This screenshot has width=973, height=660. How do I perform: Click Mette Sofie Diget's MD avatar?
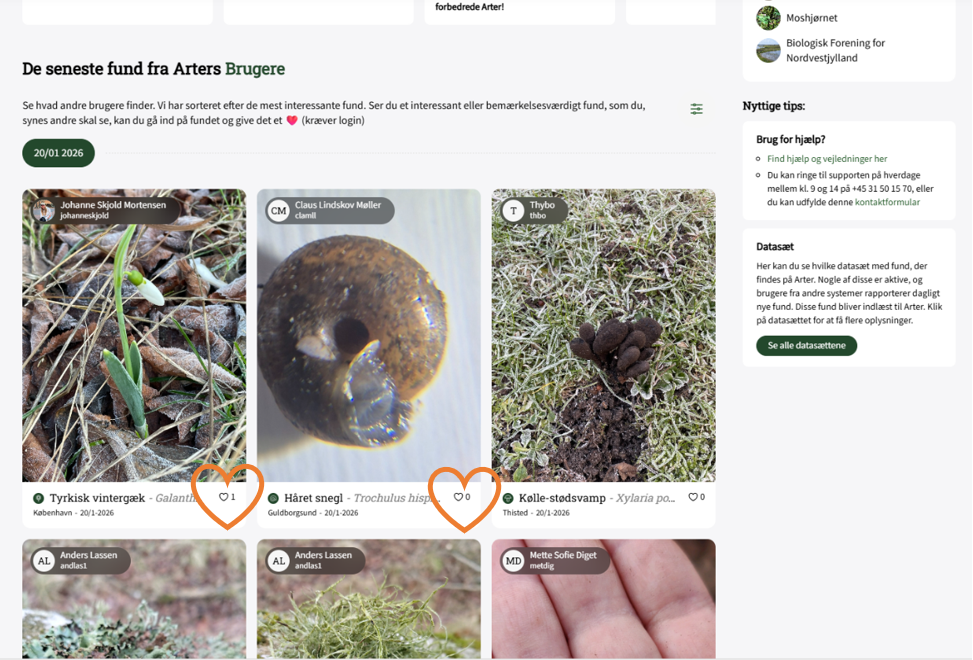pos(513,560)
